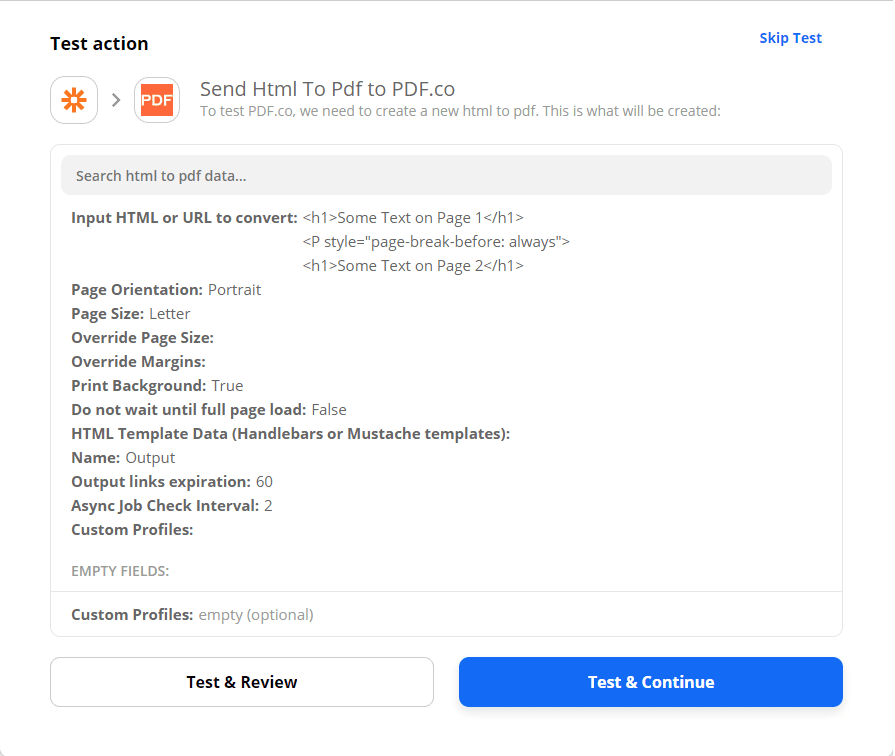Toggle the Print Background value True
This screenshot has height=756, width=895.
point(227,385)
